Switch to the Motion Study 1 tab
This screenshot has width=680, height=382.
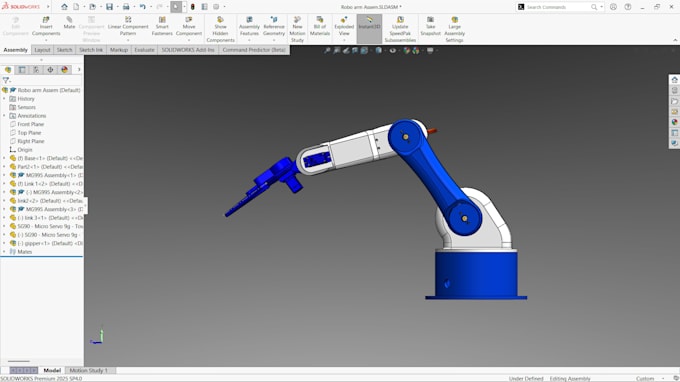88,371
